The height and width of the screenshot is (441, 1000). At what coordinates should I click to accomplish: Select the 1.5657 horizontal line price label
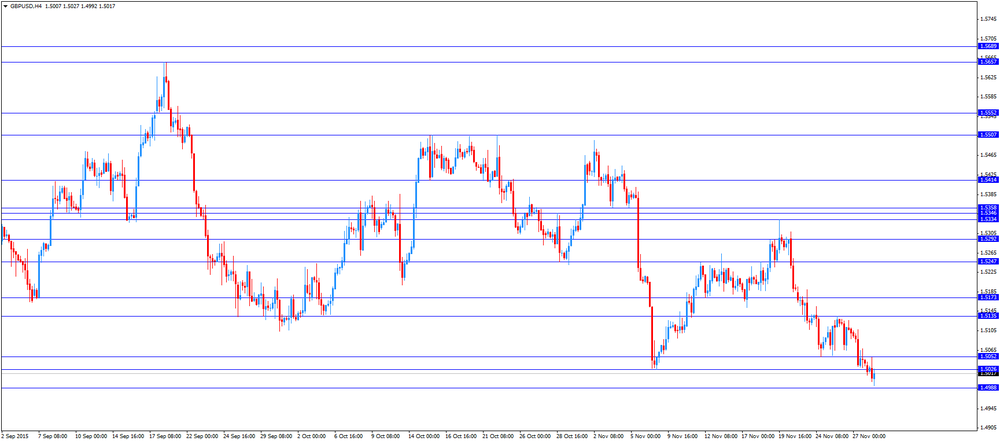pyautogui.click(x=987, y=62)
